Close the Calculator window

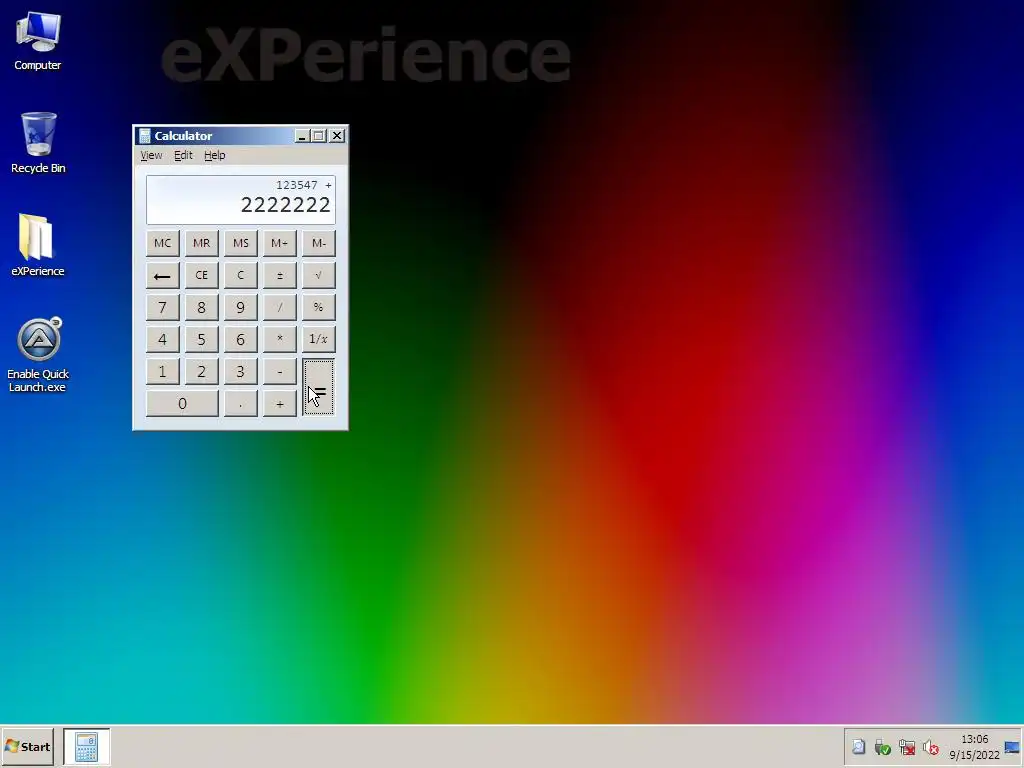[337, 136]
